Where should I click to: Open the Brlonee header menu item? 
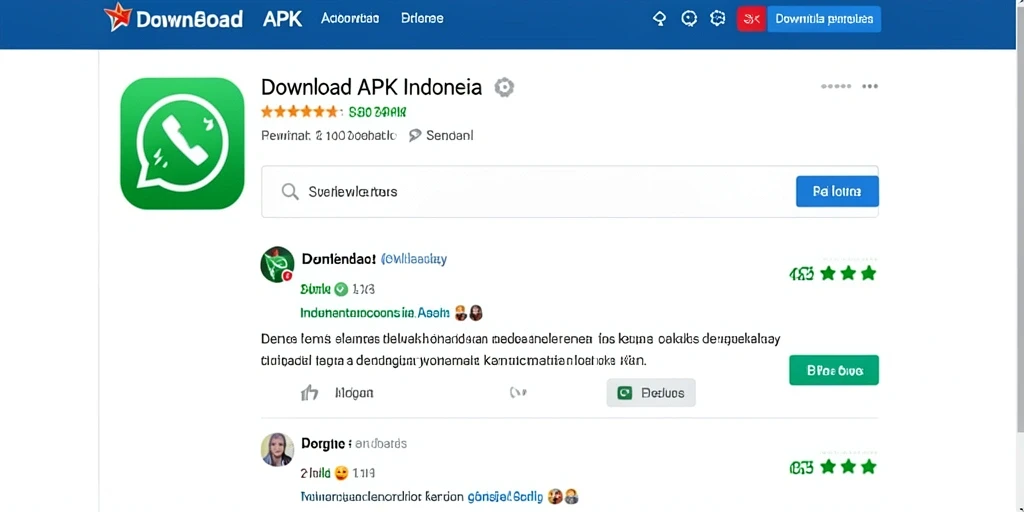422,18
